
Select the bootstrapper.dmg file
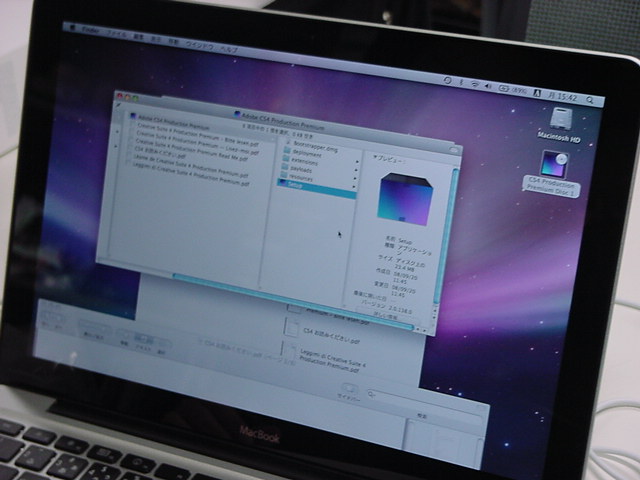(x=316, y=147)
